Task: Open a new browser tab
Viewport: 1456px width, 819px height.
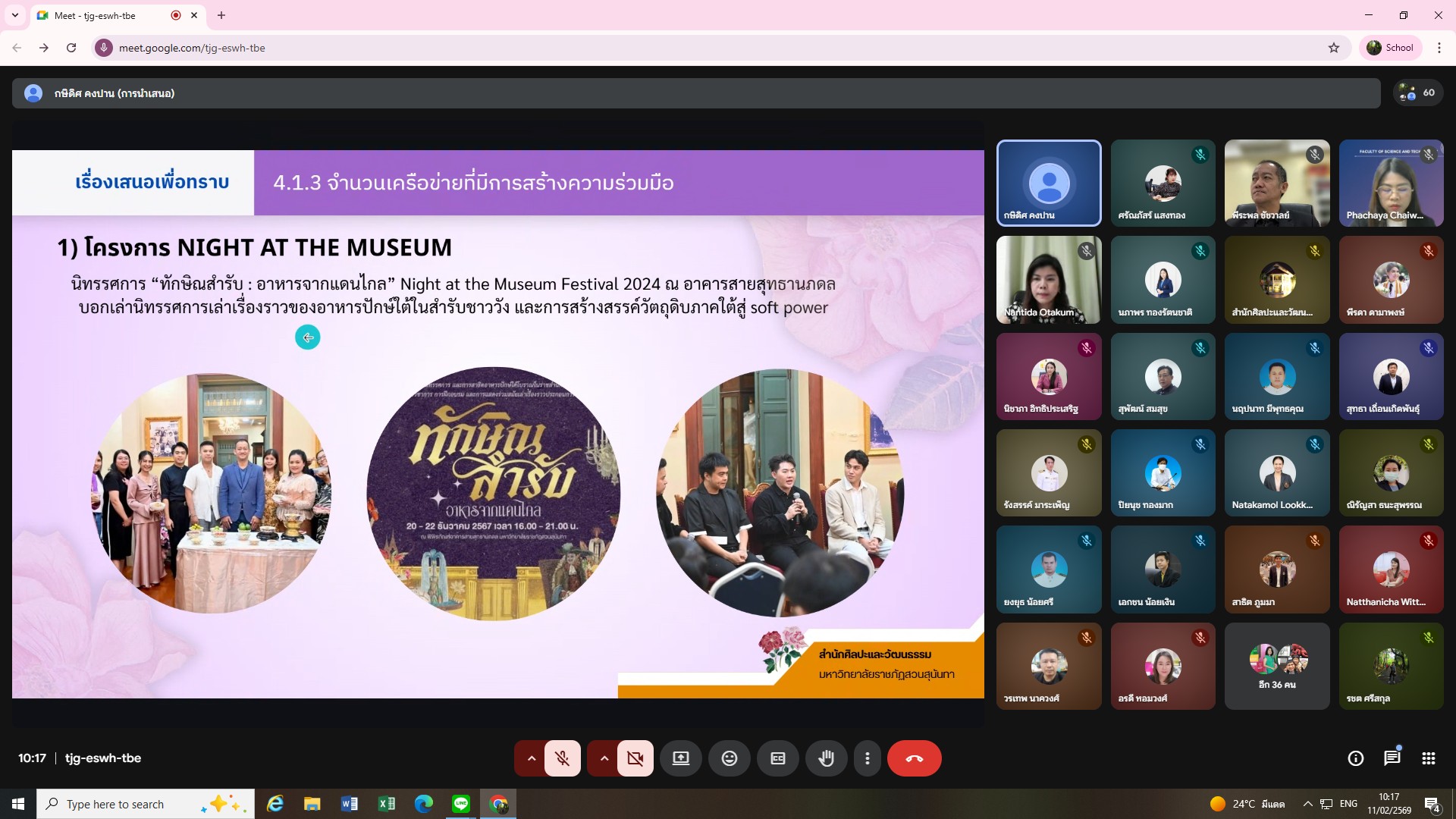Action: click(x=221, y=15)
